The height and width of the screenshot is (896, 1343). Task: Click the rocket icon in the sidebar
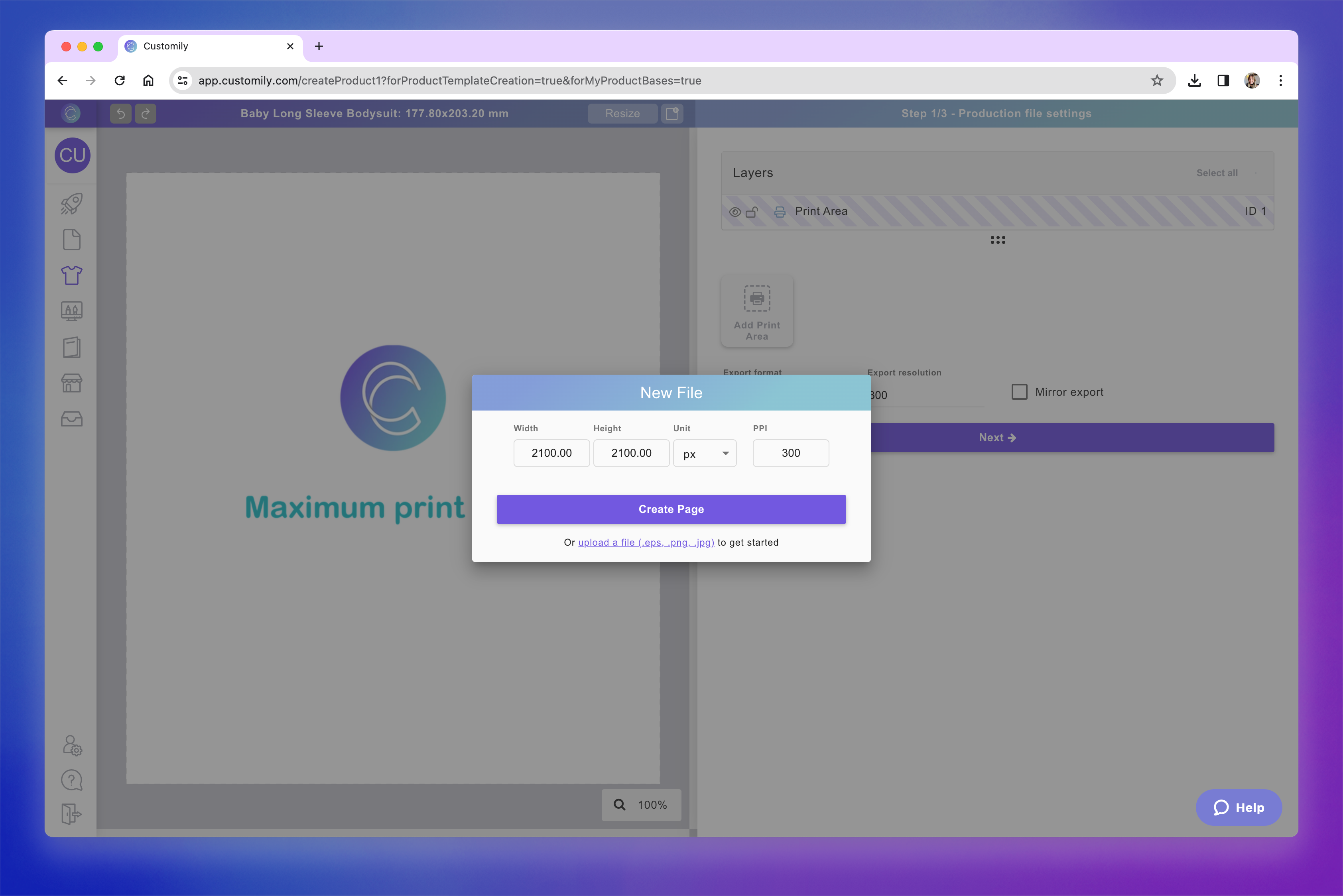(x=71, y=204)
